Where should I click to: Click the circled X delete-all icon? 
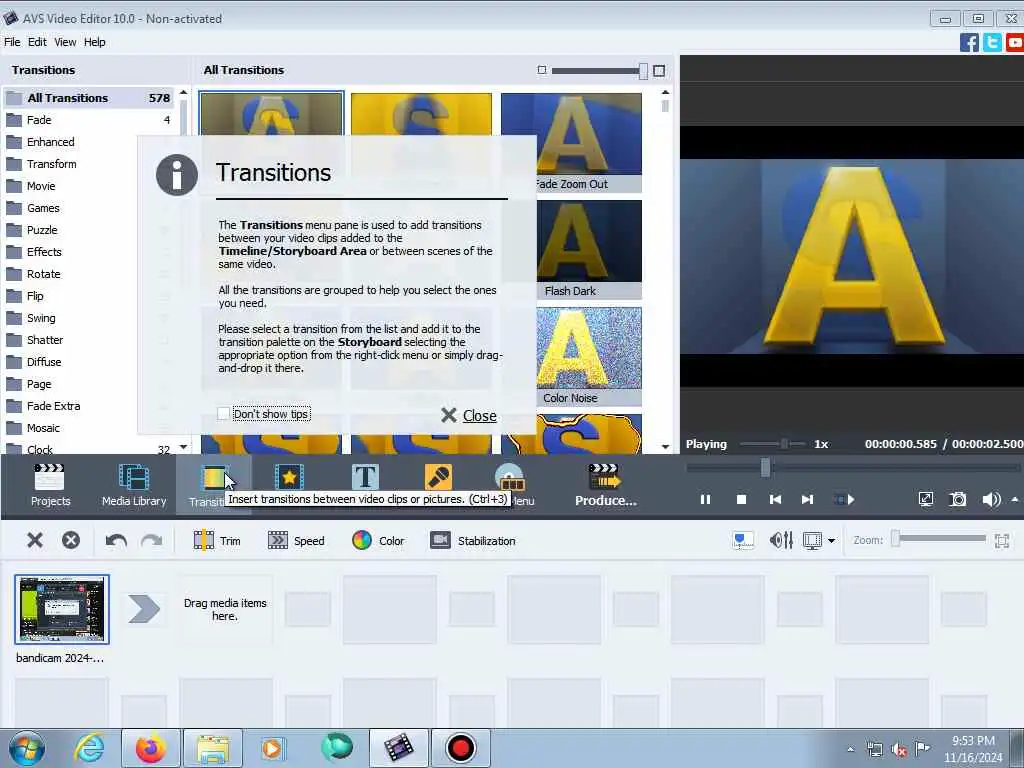(x=71, y=540)
